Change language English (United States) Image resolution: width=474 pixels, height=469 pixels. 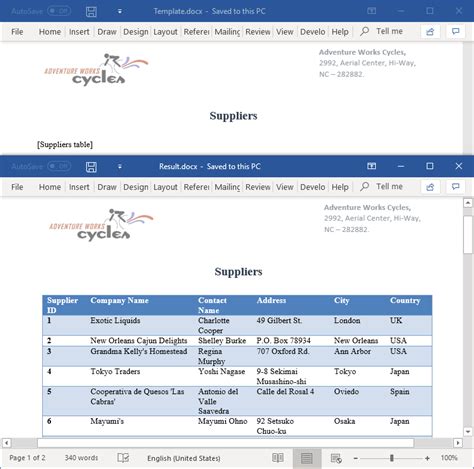[184, 458]
